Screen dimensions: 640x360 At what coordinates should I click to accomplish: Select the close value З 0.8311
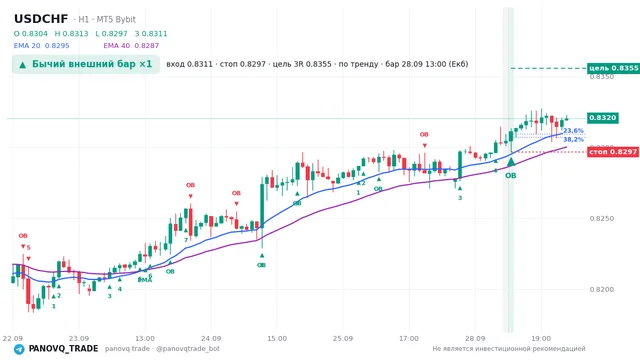151,34
